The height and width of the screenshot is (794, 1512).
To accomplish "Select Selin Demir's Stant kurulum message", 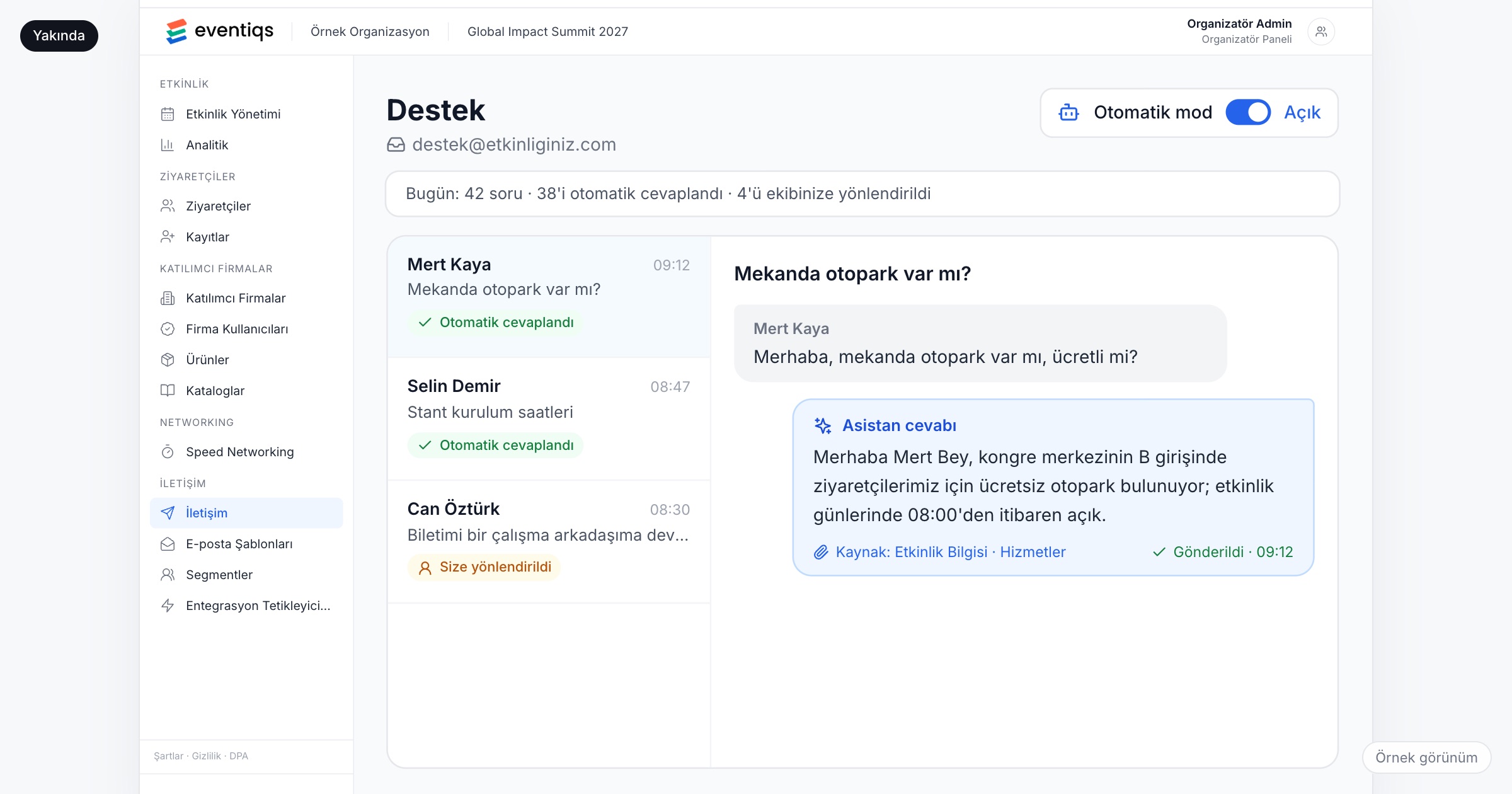I will tap(549, 419).
